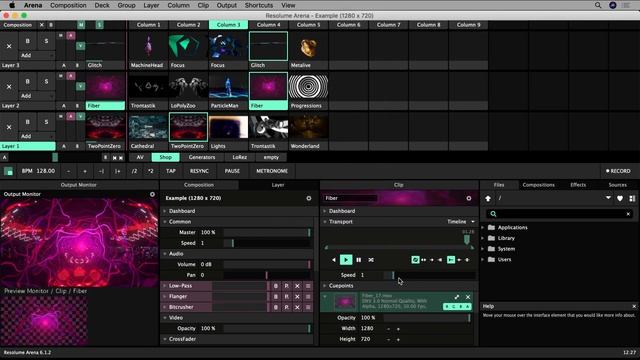Bypass Layer 2 with the B button
The width and height of the screenshot is (640, 360).
(27, 81)
